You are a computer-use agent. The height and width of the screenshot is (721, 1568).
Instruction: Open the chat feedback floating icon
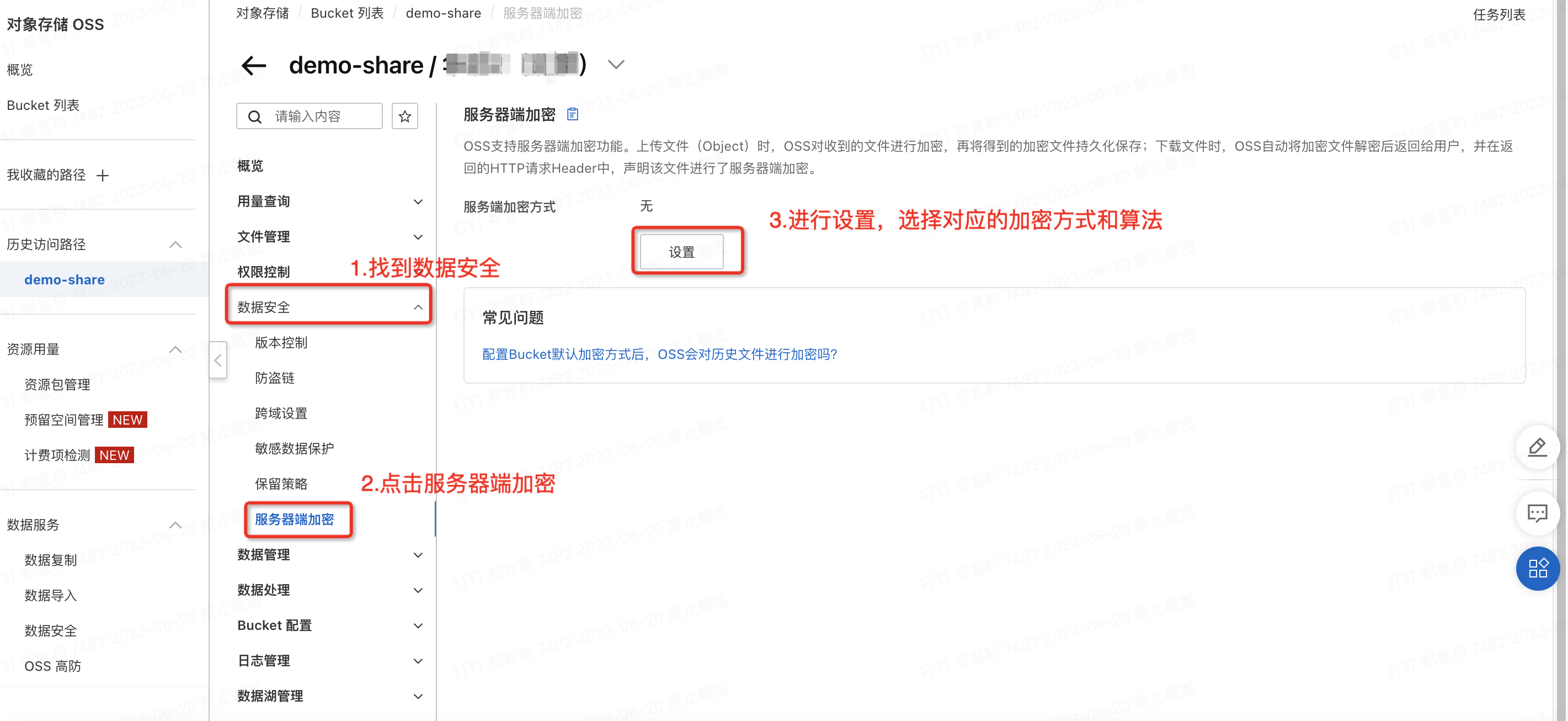click(x=1537, y=513)
